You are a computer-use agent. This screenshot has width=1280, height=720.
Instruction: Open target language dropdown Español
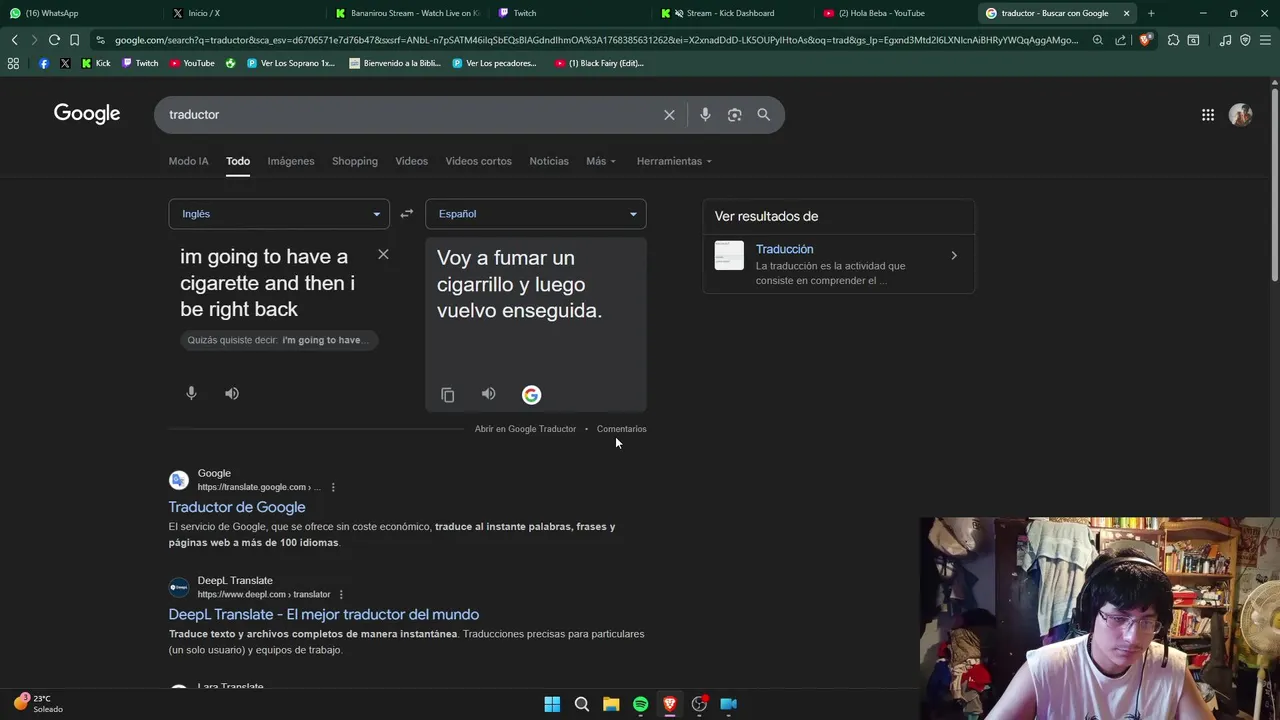pos(536,214)
